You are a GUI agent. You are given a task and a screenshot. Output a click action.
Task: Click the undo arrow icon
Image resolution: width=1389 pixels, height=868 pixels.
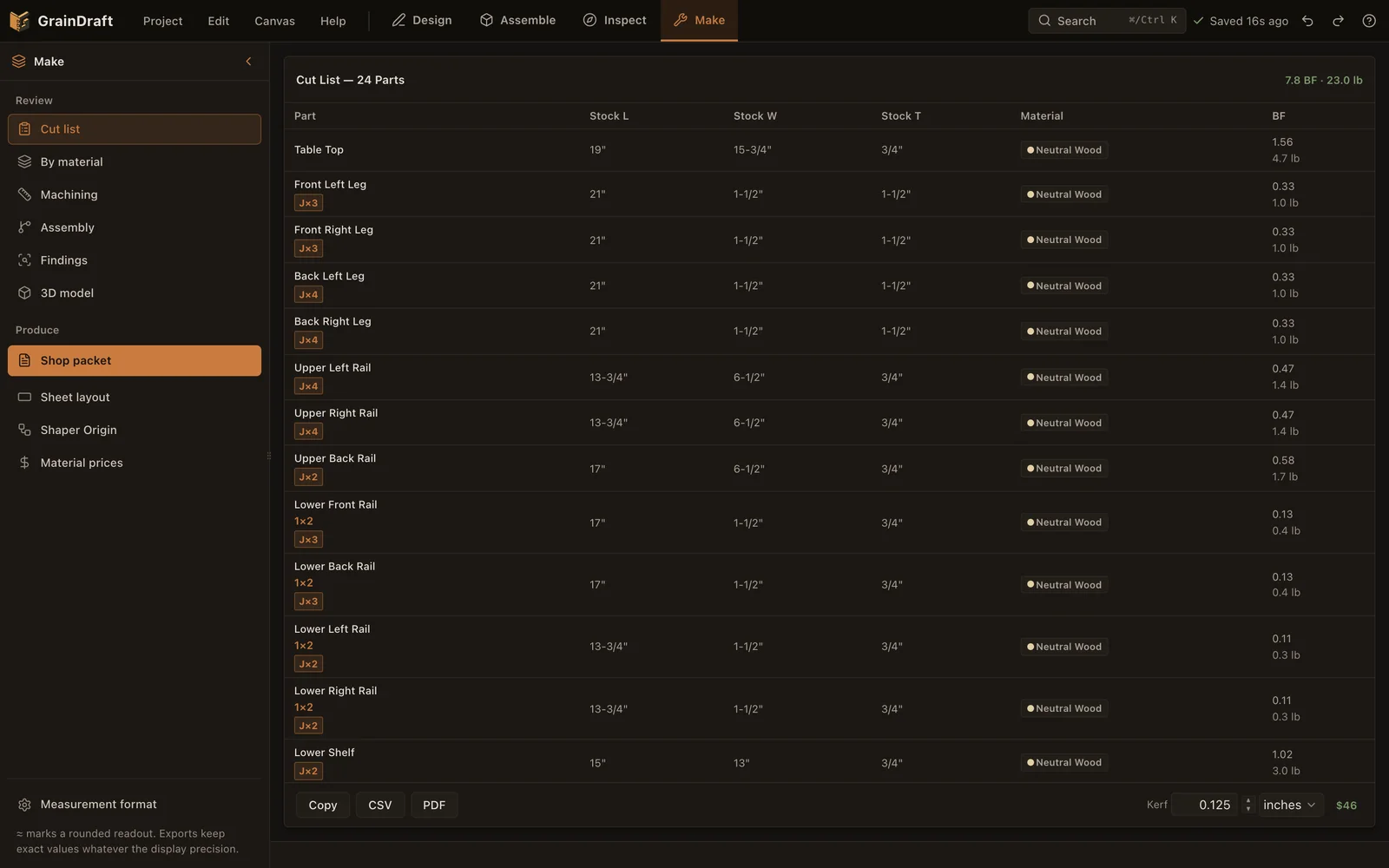coord(1307,21)
